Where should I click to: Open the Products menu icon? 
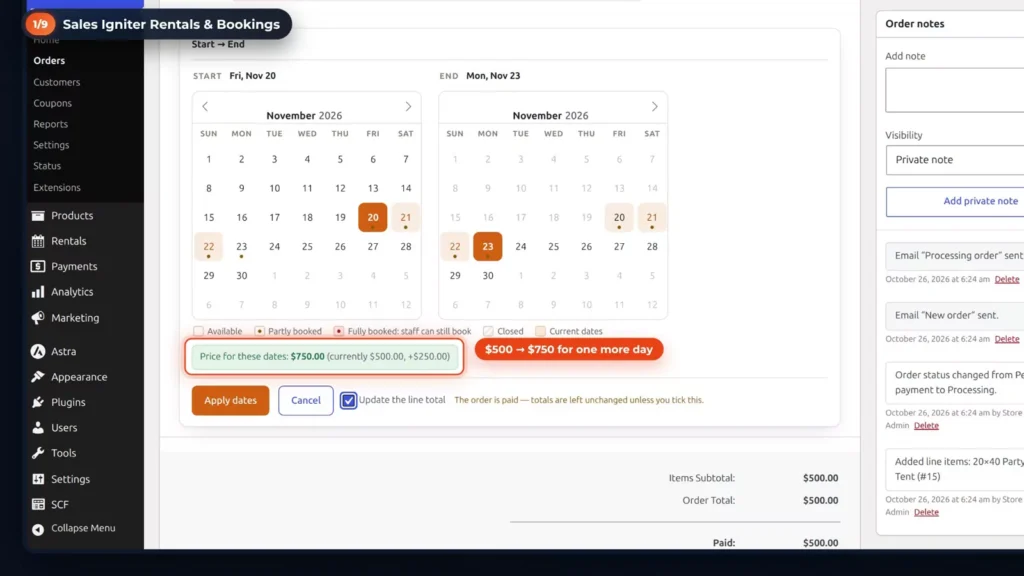38,216
